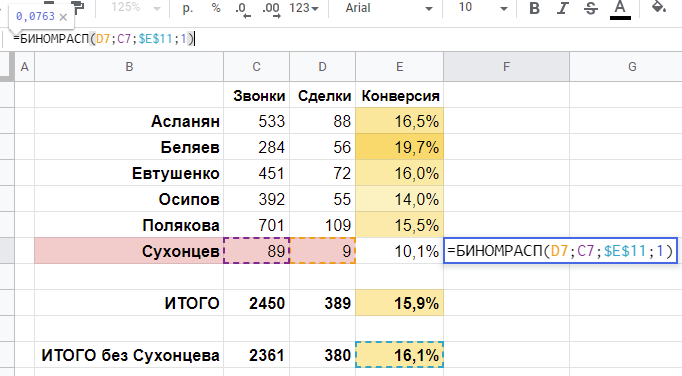This screenshot has height=376, width=682.
Task: Click Сухонцев's calls cell 89
Action: [x=257, y=251]
